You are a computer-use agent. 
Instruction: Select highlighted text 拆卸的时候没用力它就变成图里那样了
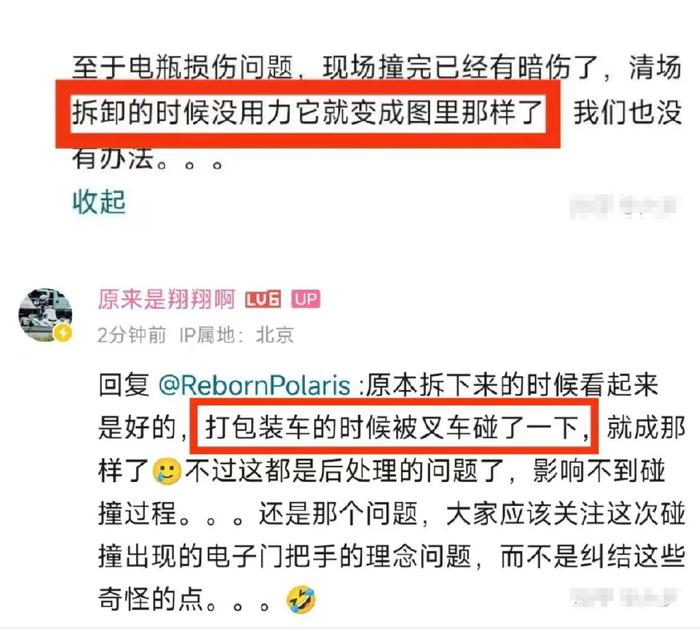308,112
